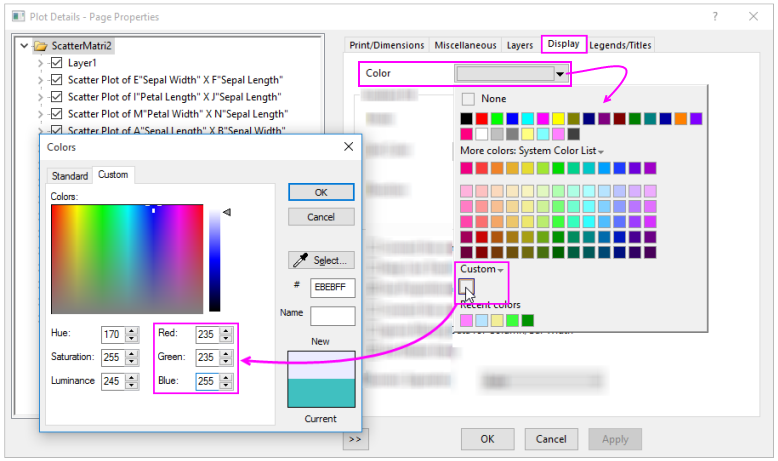Expand the Petal Length X Sepal Length node
The height and width of the screenshot is (461, 778).
(41, 97)
